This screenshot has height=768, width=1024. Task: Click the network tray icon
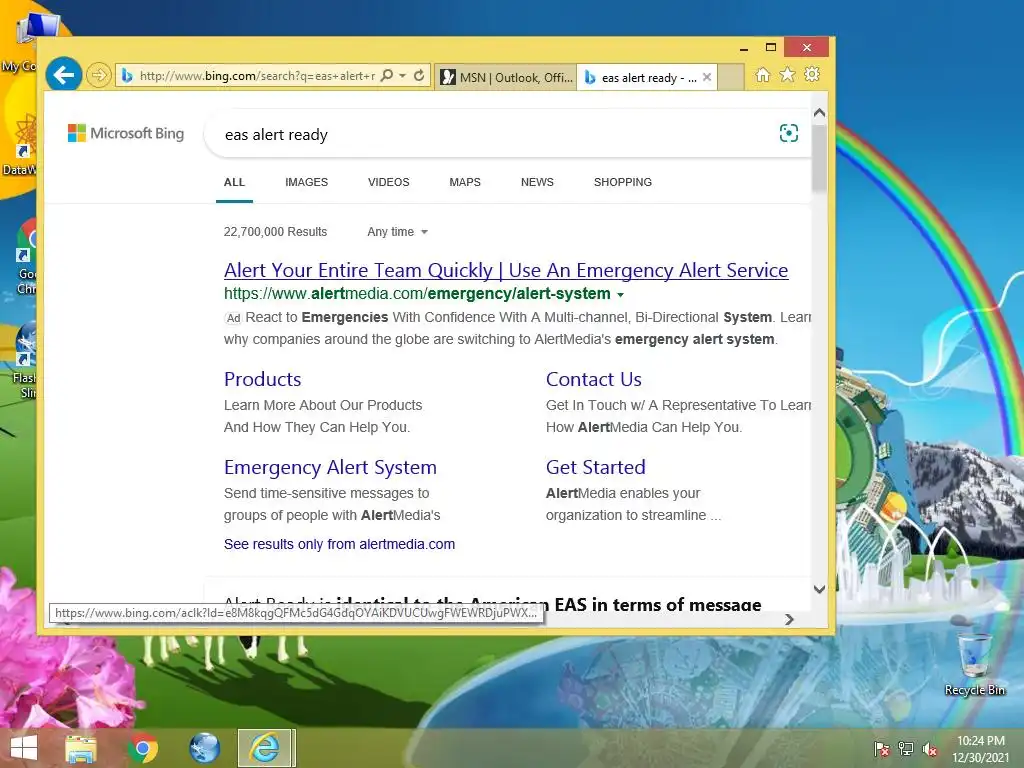(906, 749)
